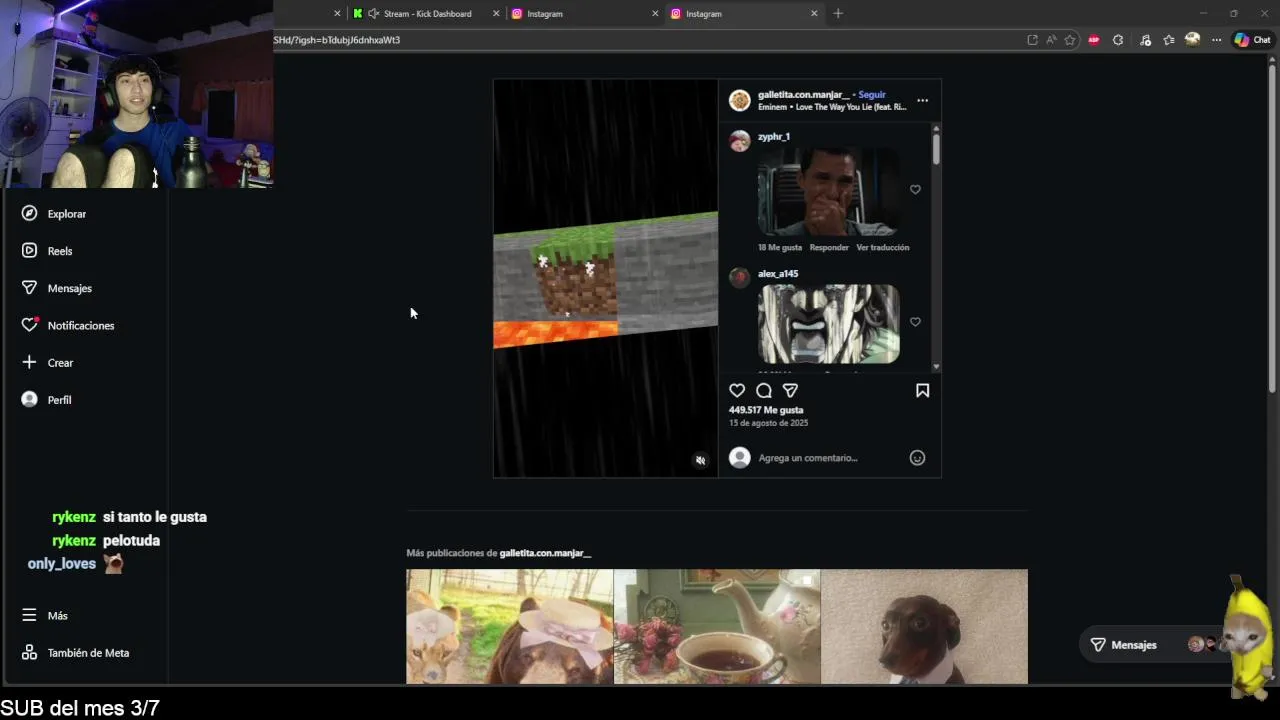Open Mensajes in the left sidebar
Screen dimensions: 1280x720
(56, 288)
